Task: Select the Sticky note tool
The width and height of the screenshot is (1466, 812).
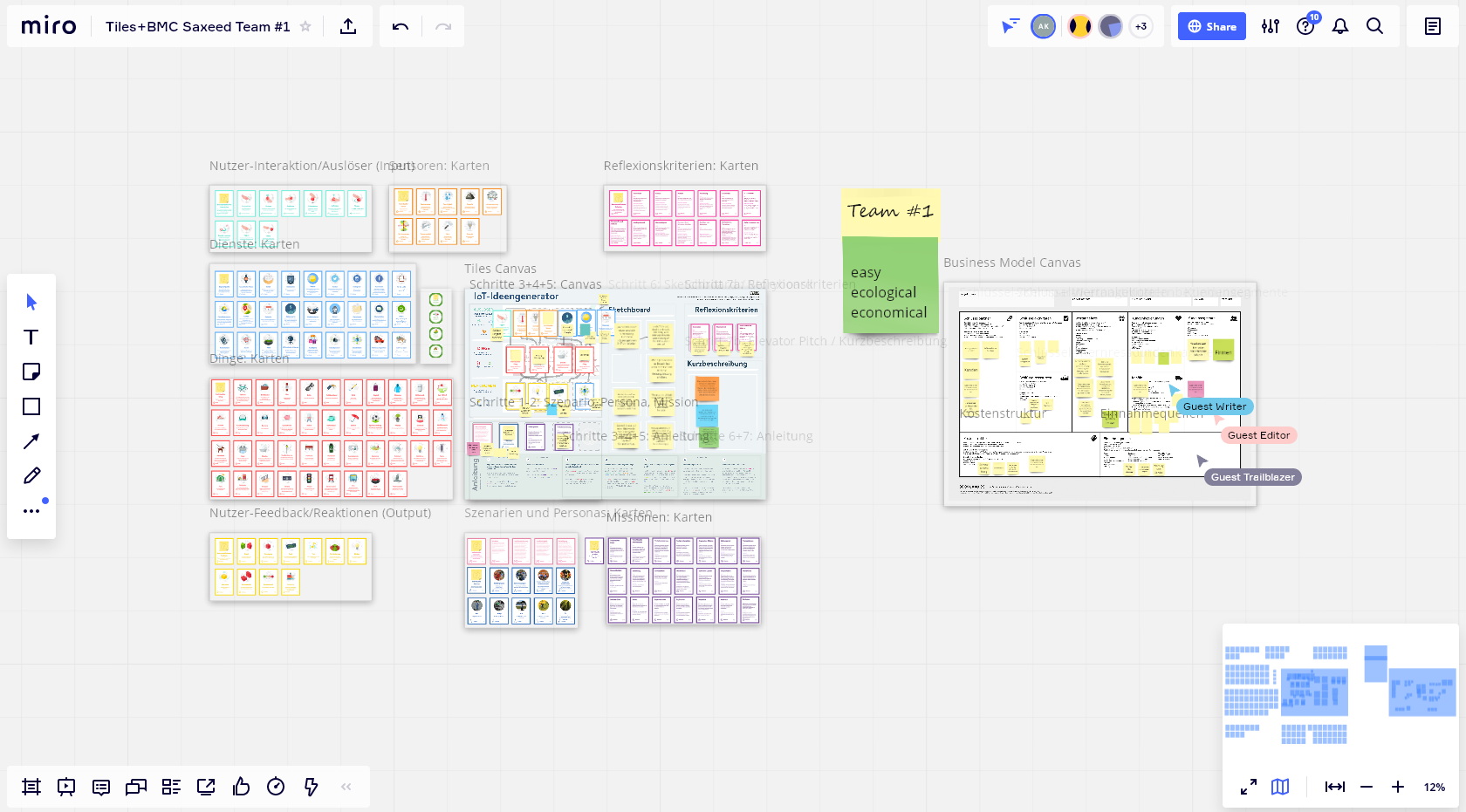Action: point(31,372)
